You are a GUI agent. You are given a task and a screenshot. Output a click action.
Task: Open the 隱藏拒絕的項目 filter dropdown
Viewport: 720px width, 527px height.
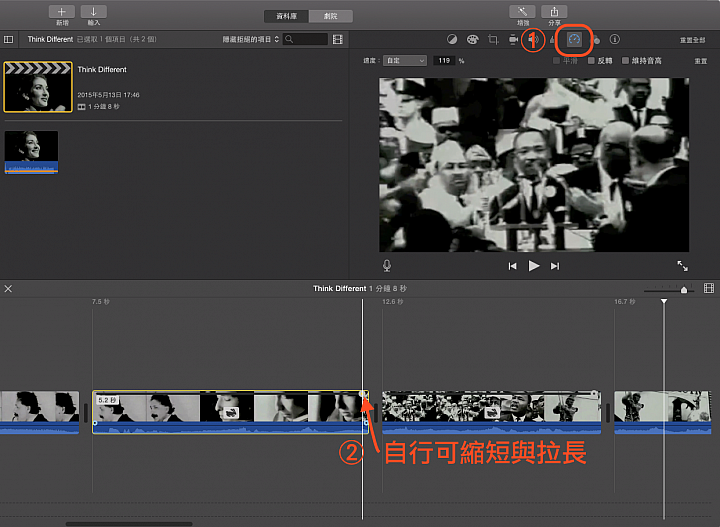point(250,39)
